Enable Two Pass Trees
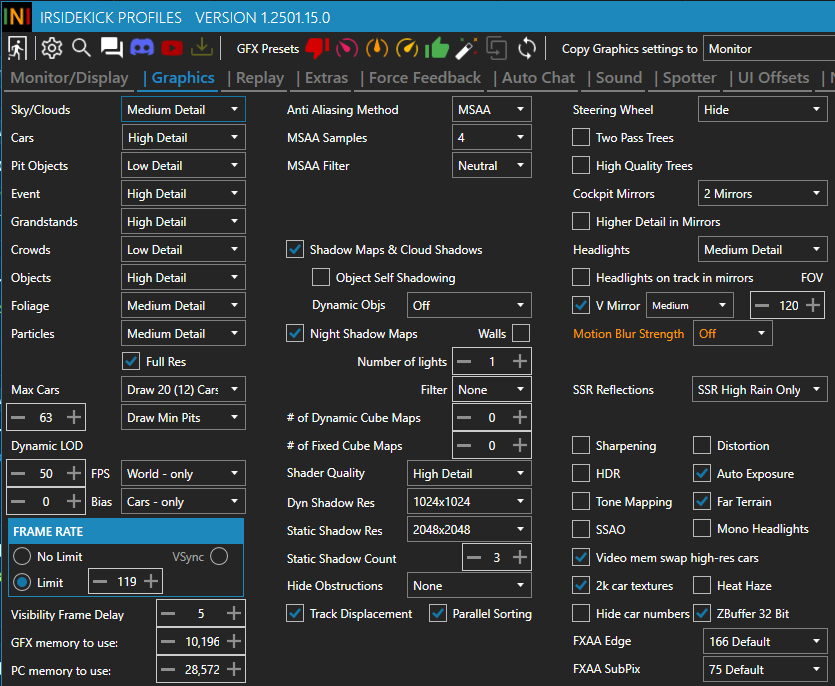This screenshot has height=686, width=835. [x=580, y=137]
